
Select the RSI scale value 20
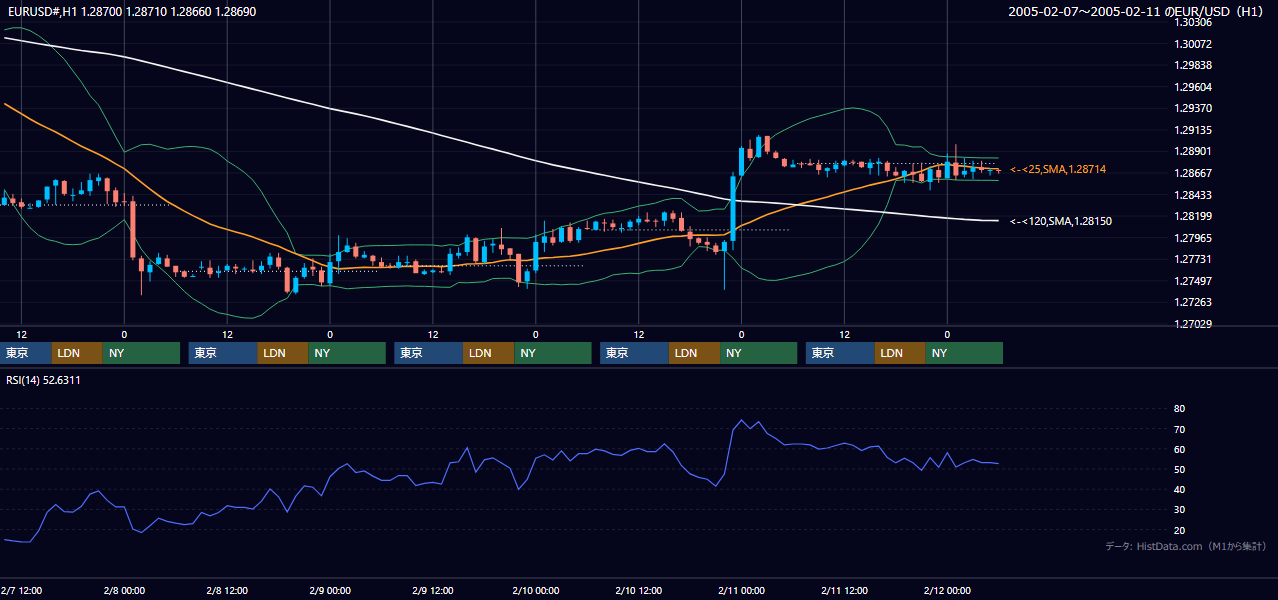1180,530
